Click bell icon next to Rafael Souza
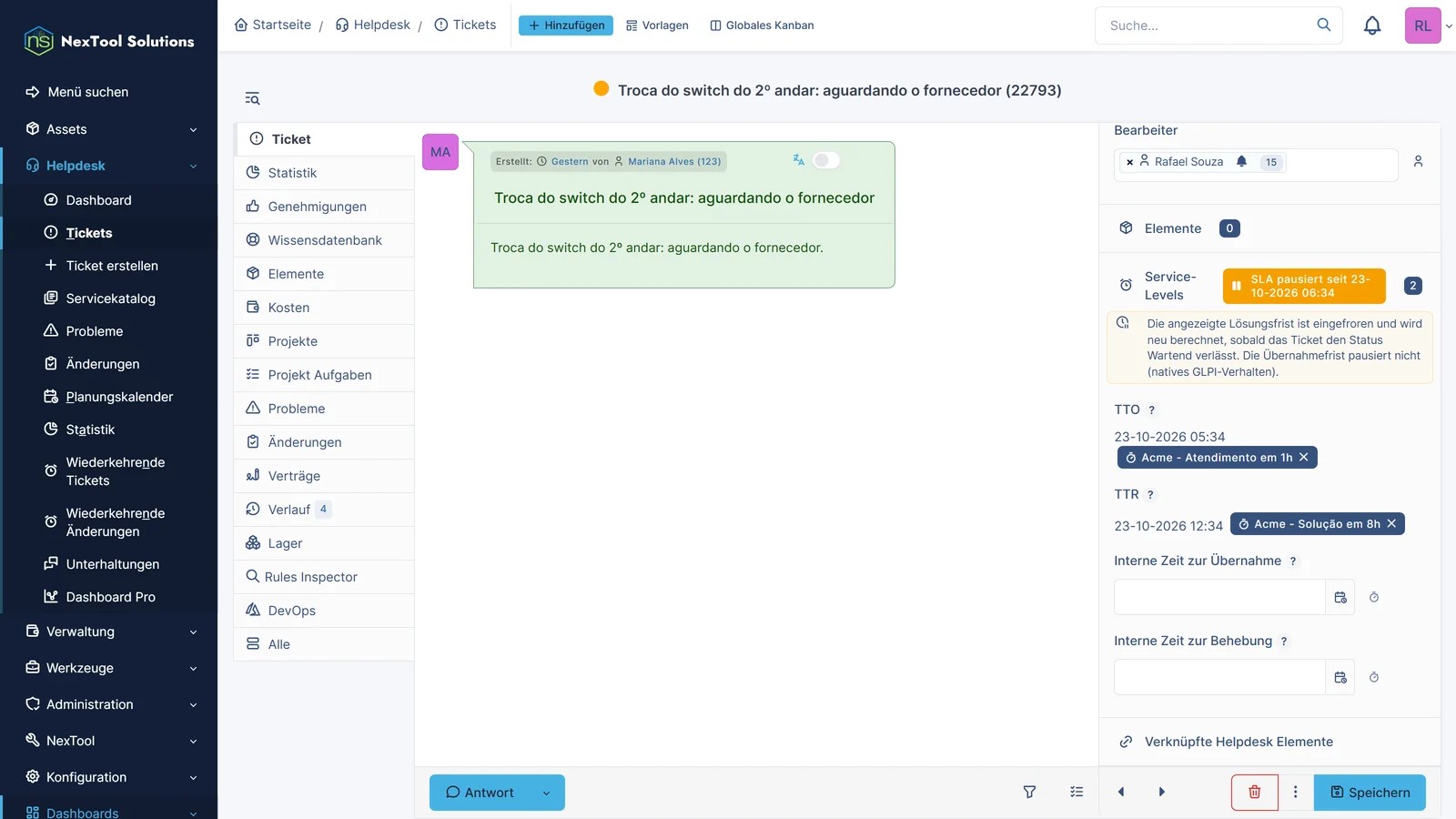 pos(1241,161)
